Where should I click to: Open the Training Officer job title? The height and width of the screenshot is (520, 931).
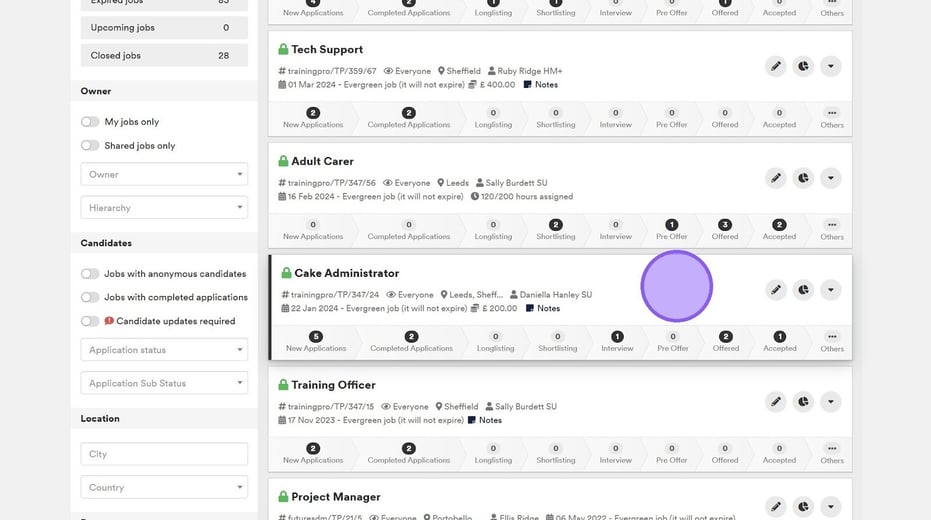(x=333, y=385)
